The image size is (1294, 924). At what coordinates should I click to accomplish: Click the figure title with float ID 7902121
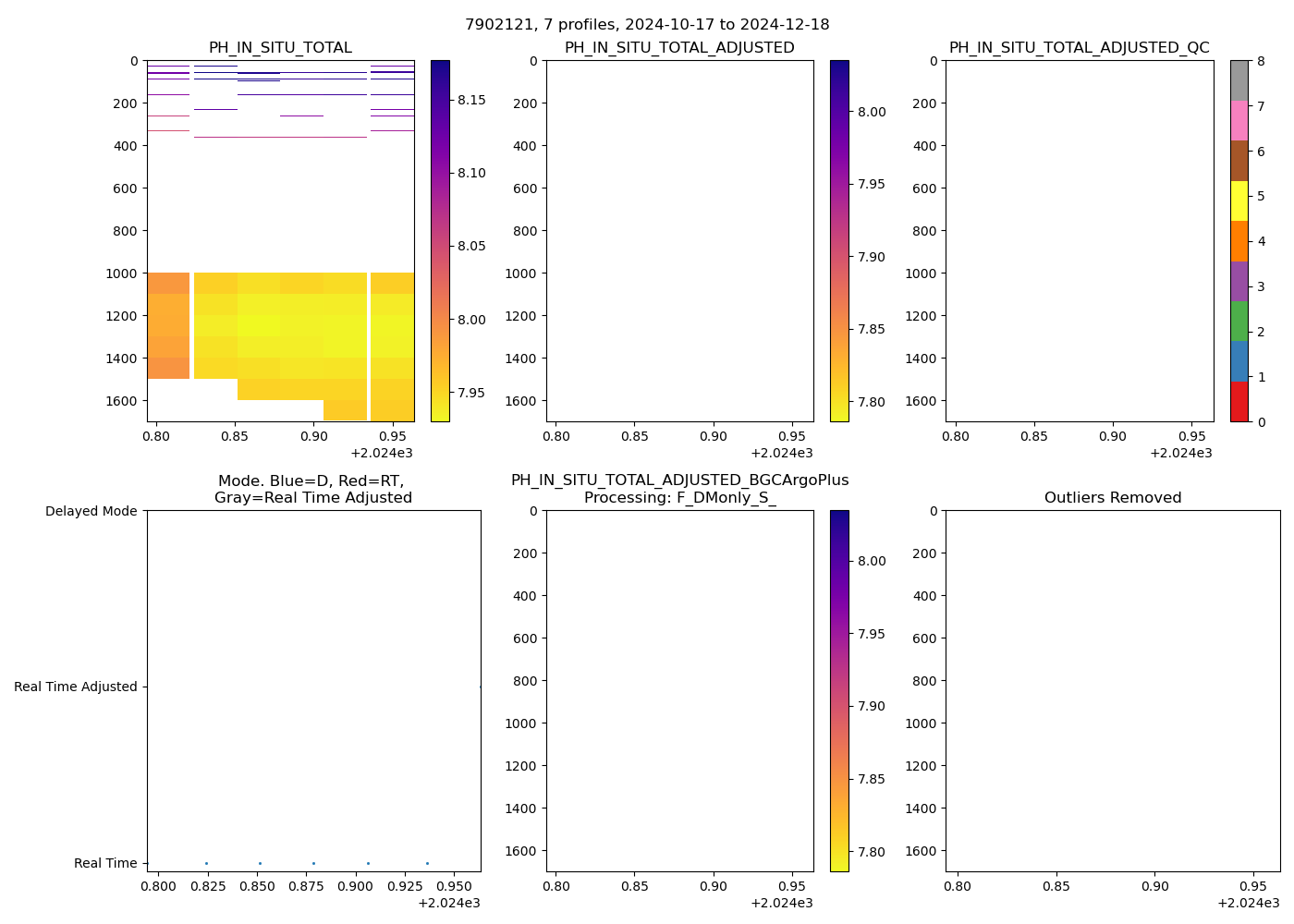point(647,25)
